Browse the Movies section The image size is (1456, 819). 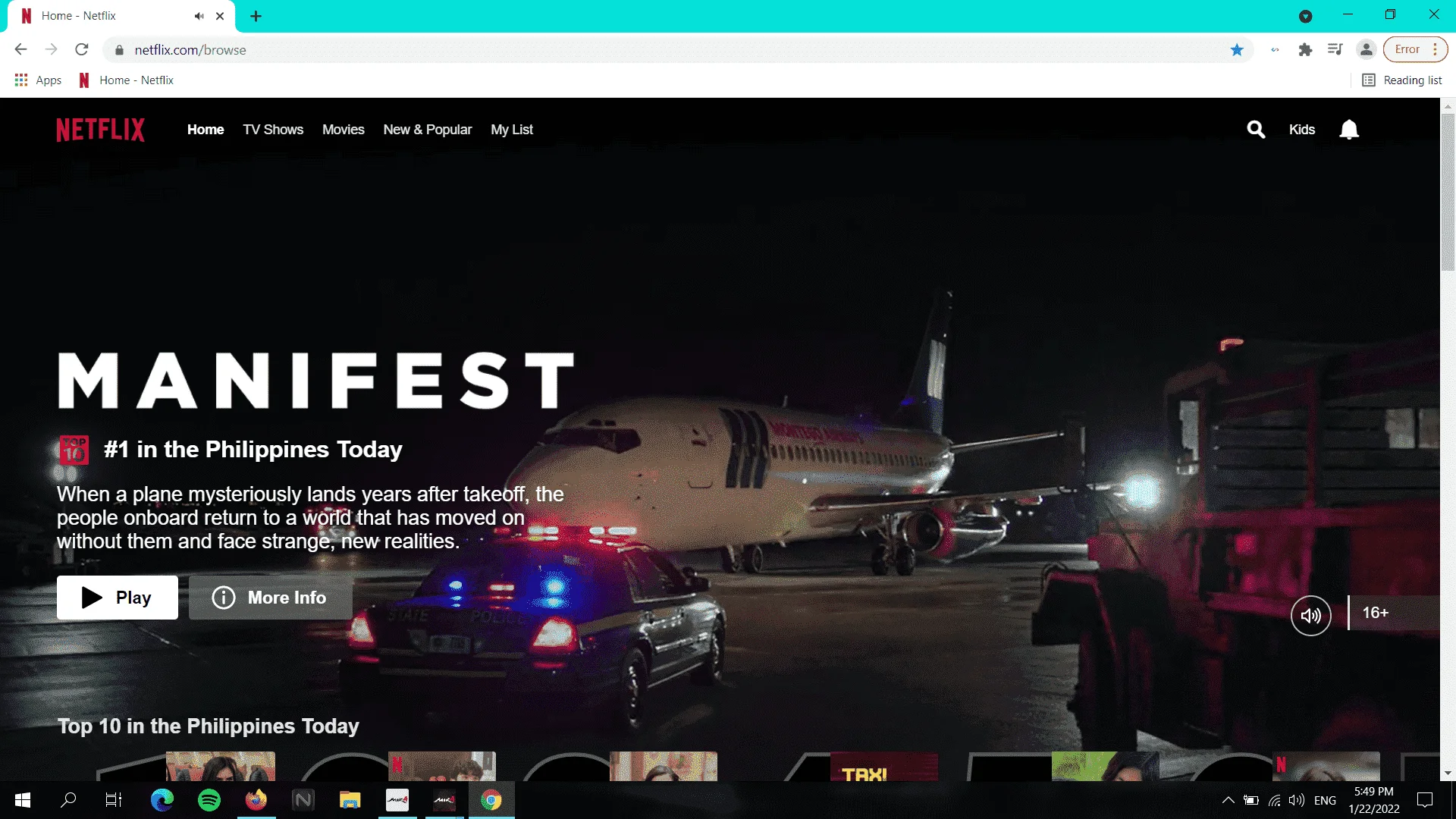pos(344,130)
